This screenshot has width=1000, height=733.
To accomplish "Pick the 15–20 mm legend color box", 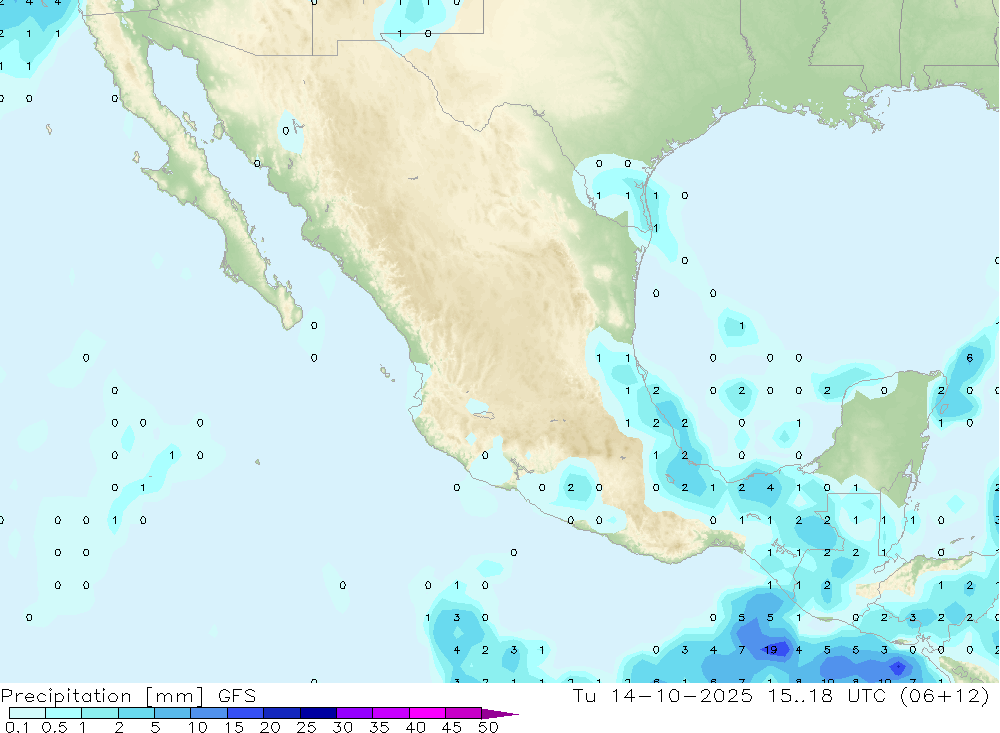I will pos(245,713).
